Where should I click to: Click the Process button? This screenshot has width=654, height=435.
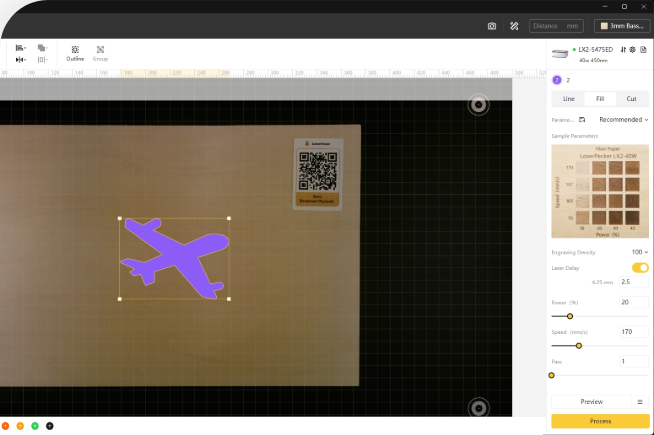point(600,421)
